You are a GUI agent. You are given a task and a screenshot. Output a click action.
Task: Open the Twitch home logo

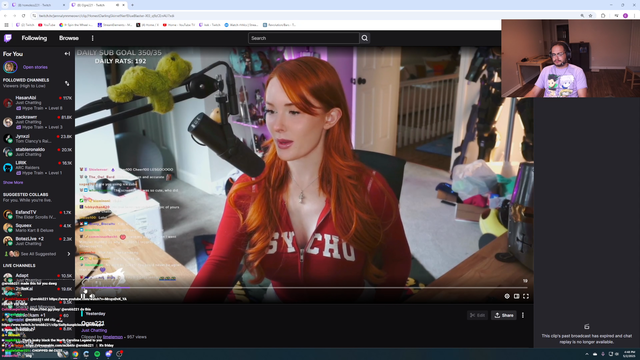coord(8,38)
